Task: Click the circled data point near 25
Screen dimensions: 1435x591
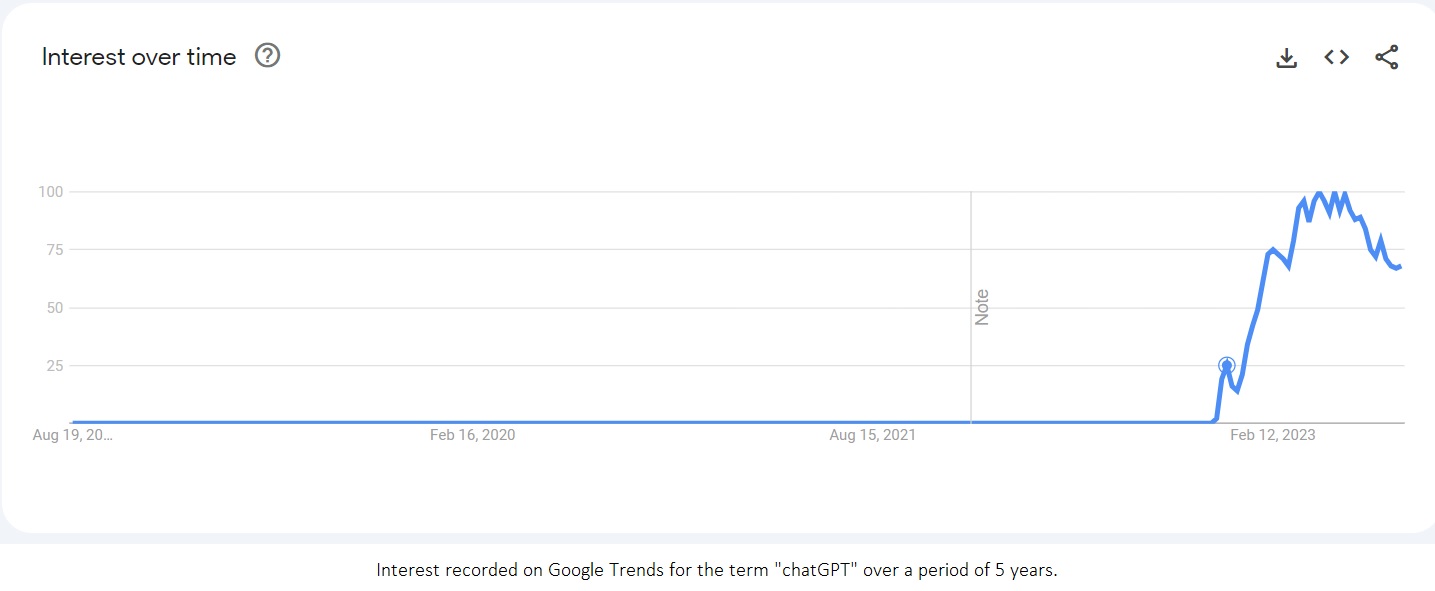Action: coord(1227,366)
